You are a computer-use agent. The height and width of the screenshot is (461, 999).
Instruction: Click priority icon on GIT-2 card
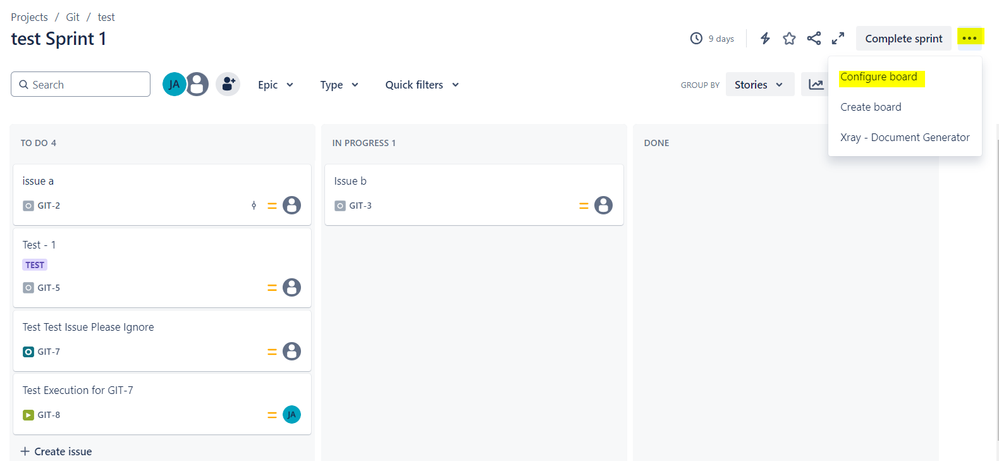point(272,206)
